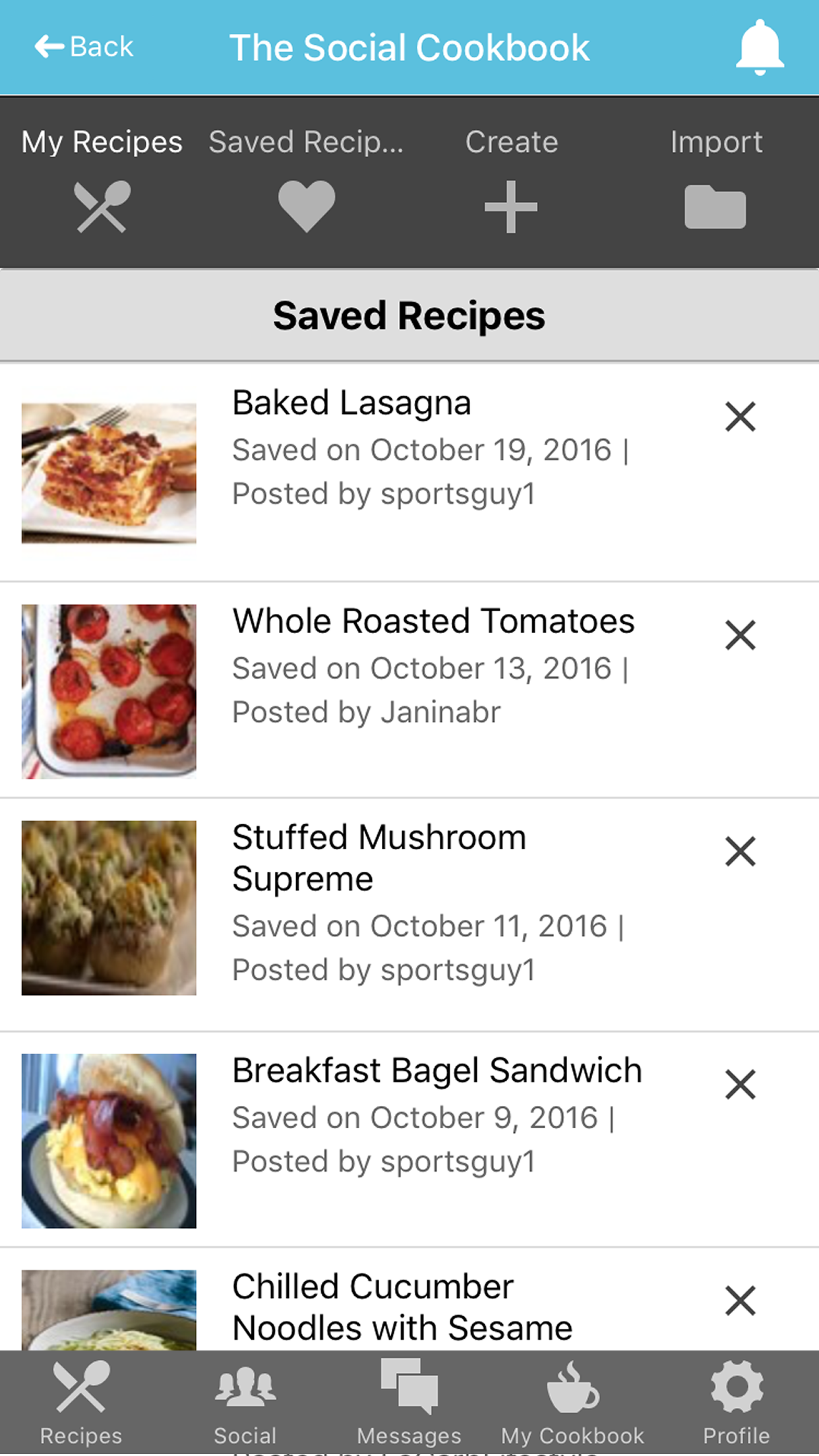This screenshot has height=1456, width=819.
Task: Open the Baked Lasagna recipe title
Action: coord(351,403)
